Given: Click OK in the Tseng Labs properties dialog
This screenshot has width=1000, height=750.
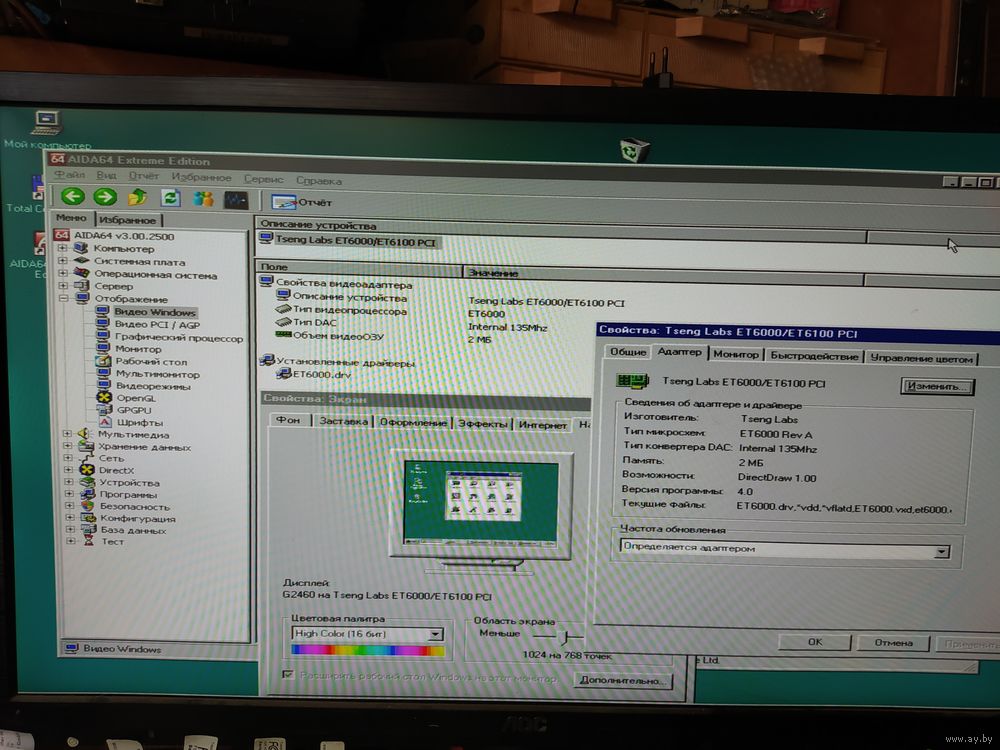Looking at the screenshot, I should pyautogui.click(x=814, y=642).
